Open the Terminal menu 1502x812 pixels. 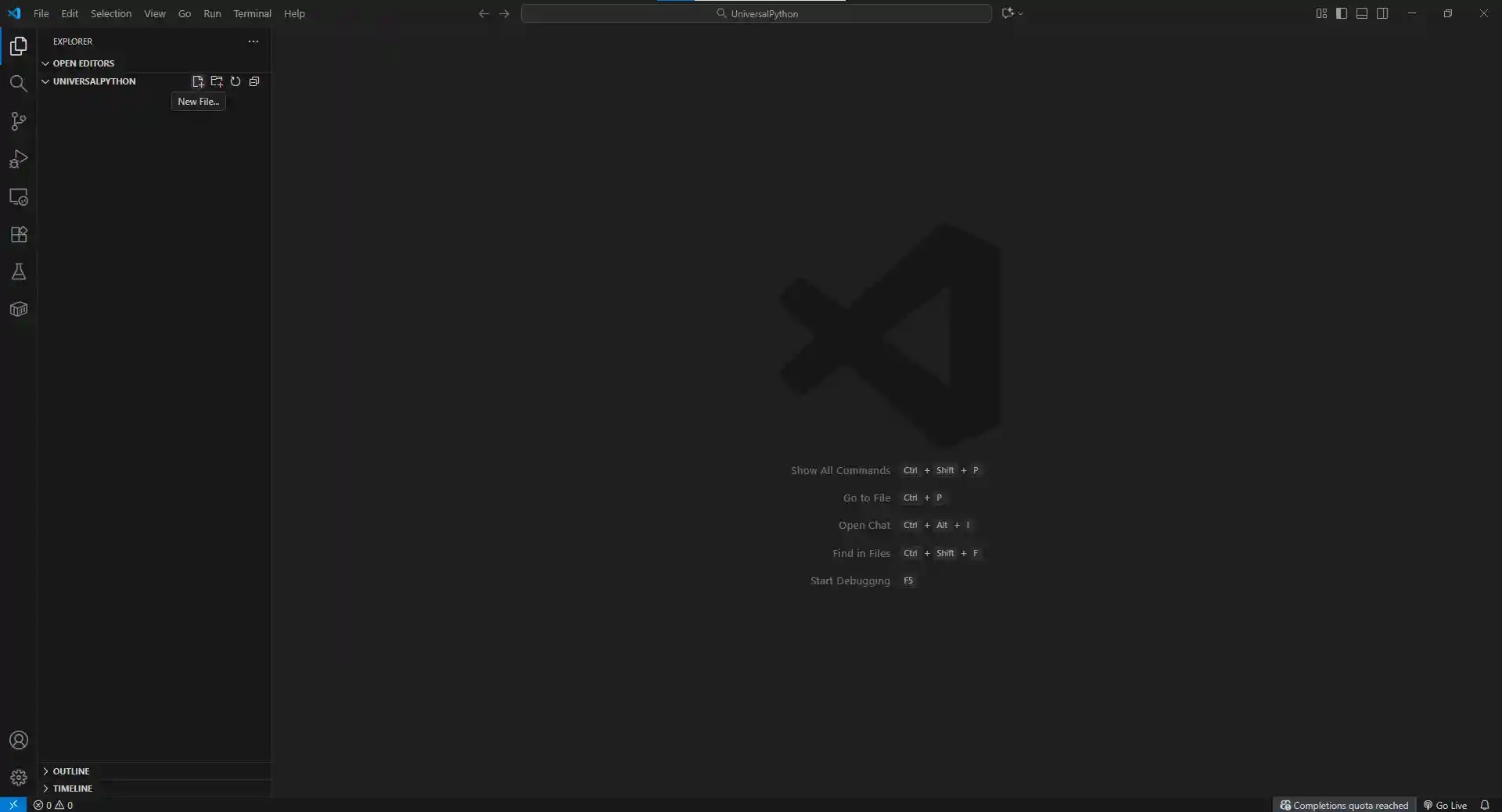click(252, 13)
